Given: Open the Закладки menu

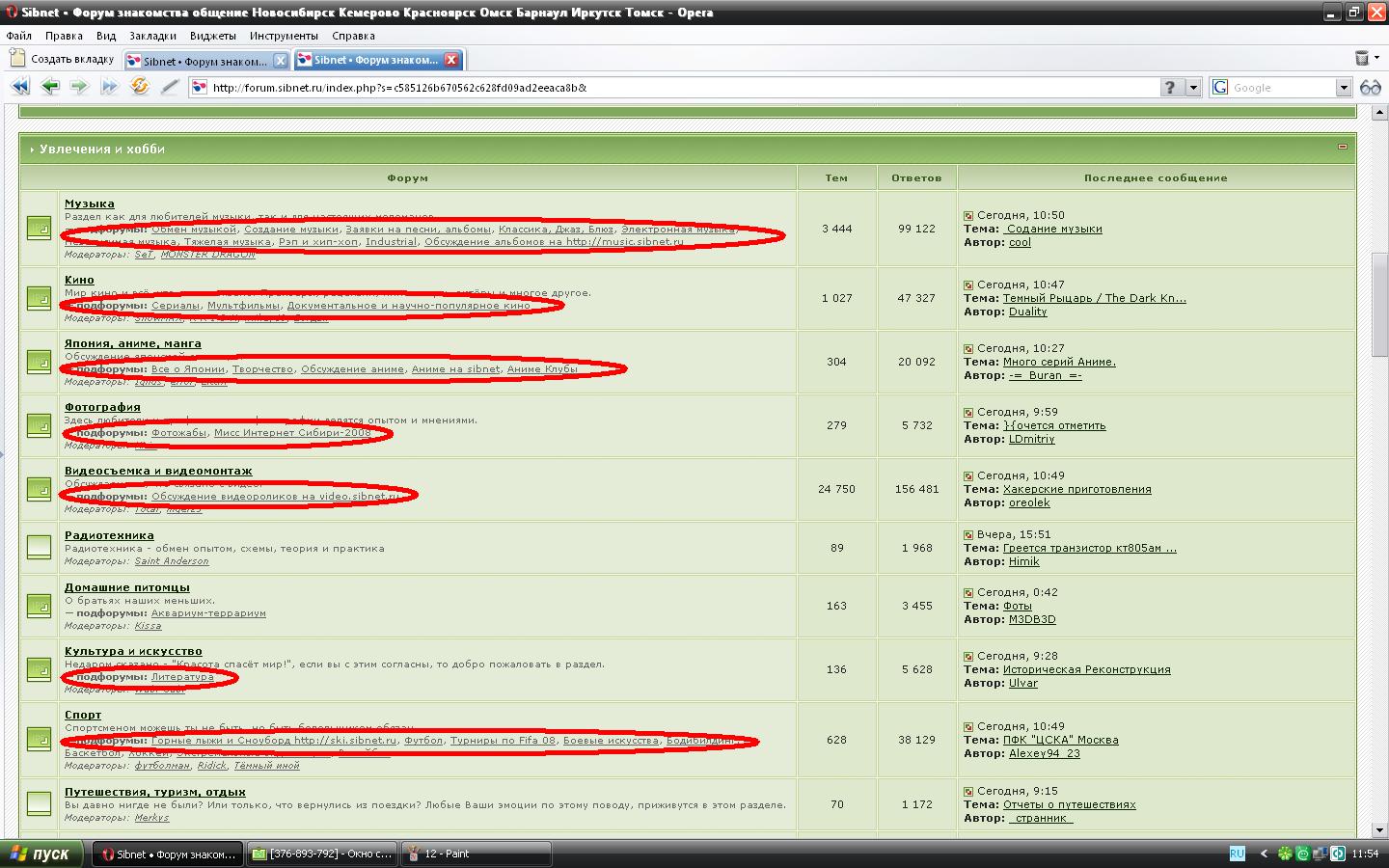Looking at the screenshot, I should pyautogui.click(x=152, y=36).
